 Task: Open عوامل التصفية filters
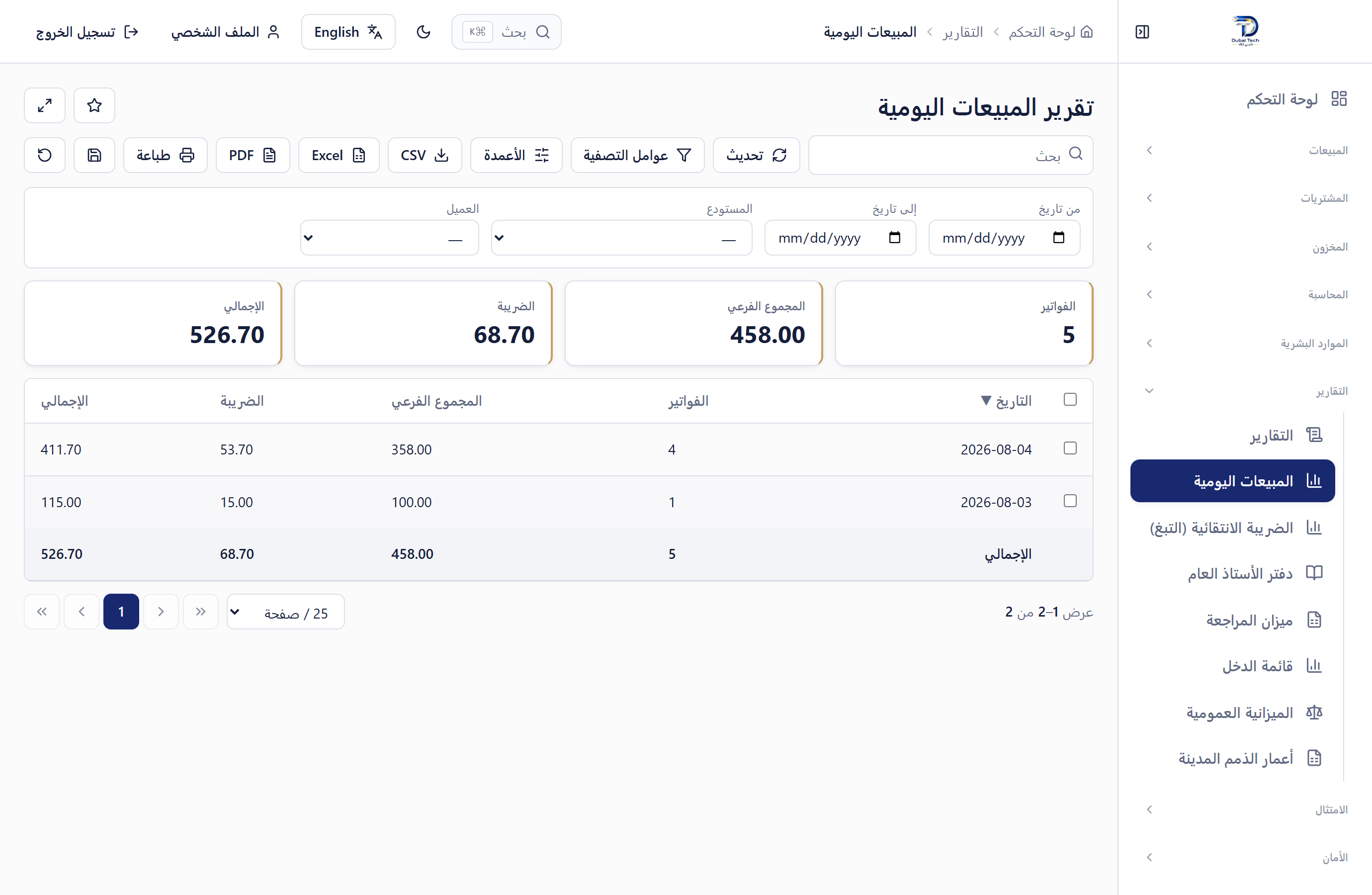point(638,155)
